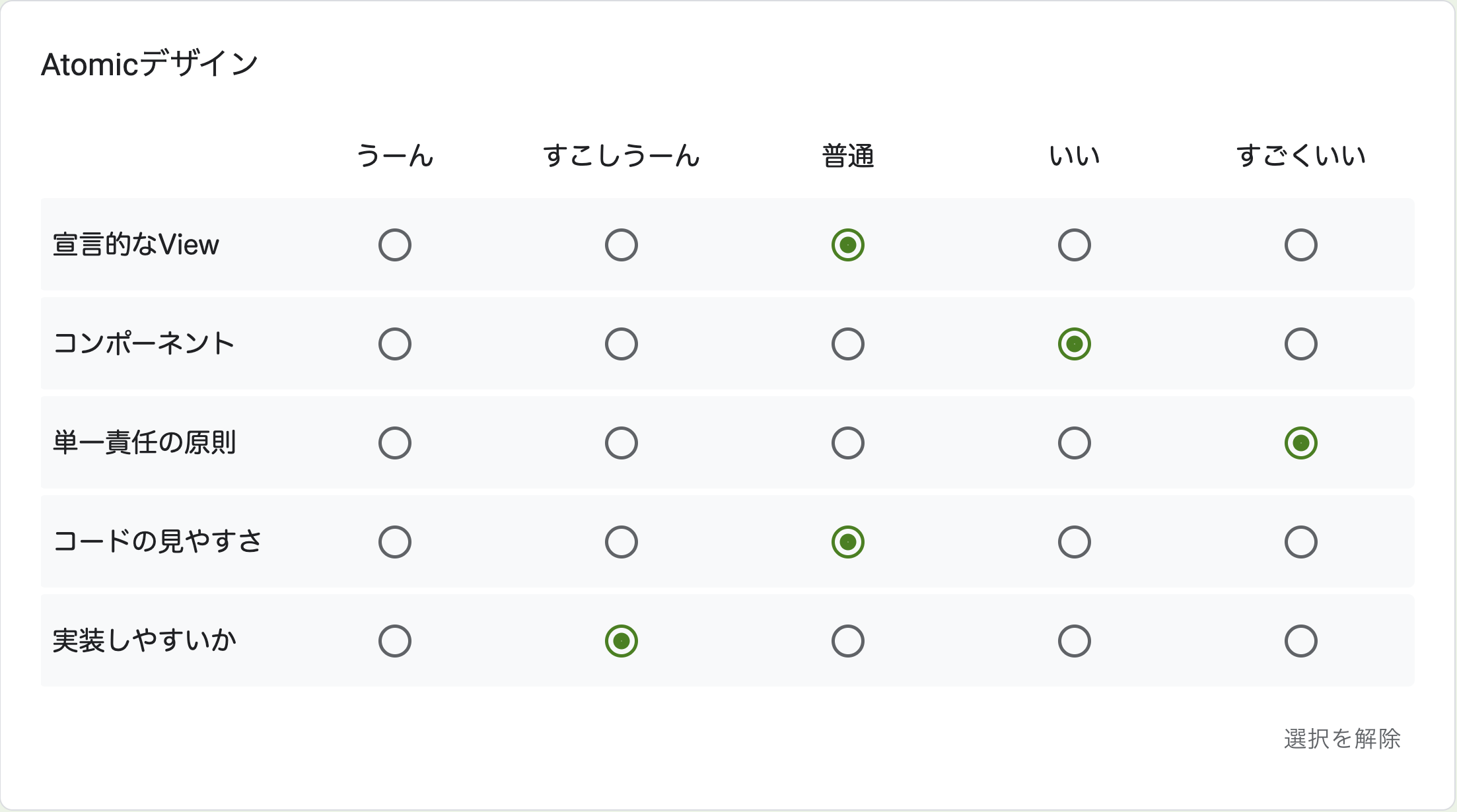Click the selected すこしうーん radio for 実装しやすいか
Viewport: 1457px width, 812px height.
[x=621, y=640]
